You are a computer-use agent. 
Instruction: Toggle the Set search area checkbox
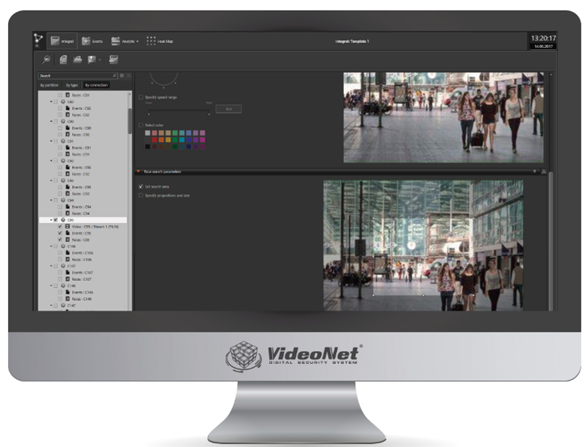click(x=141, y=187)
